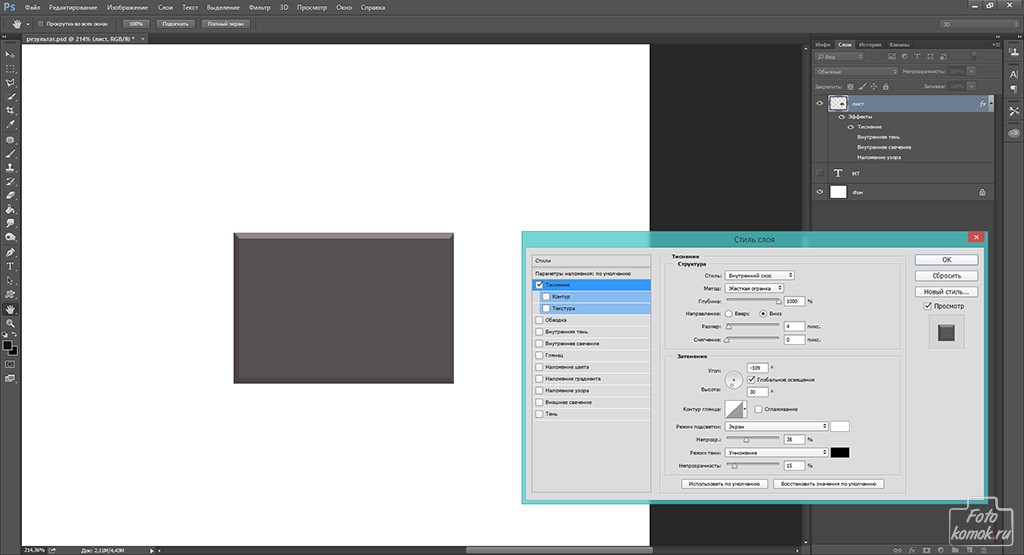Open Режим тени dropdown (Умножение)

click(x=776, y=452)
